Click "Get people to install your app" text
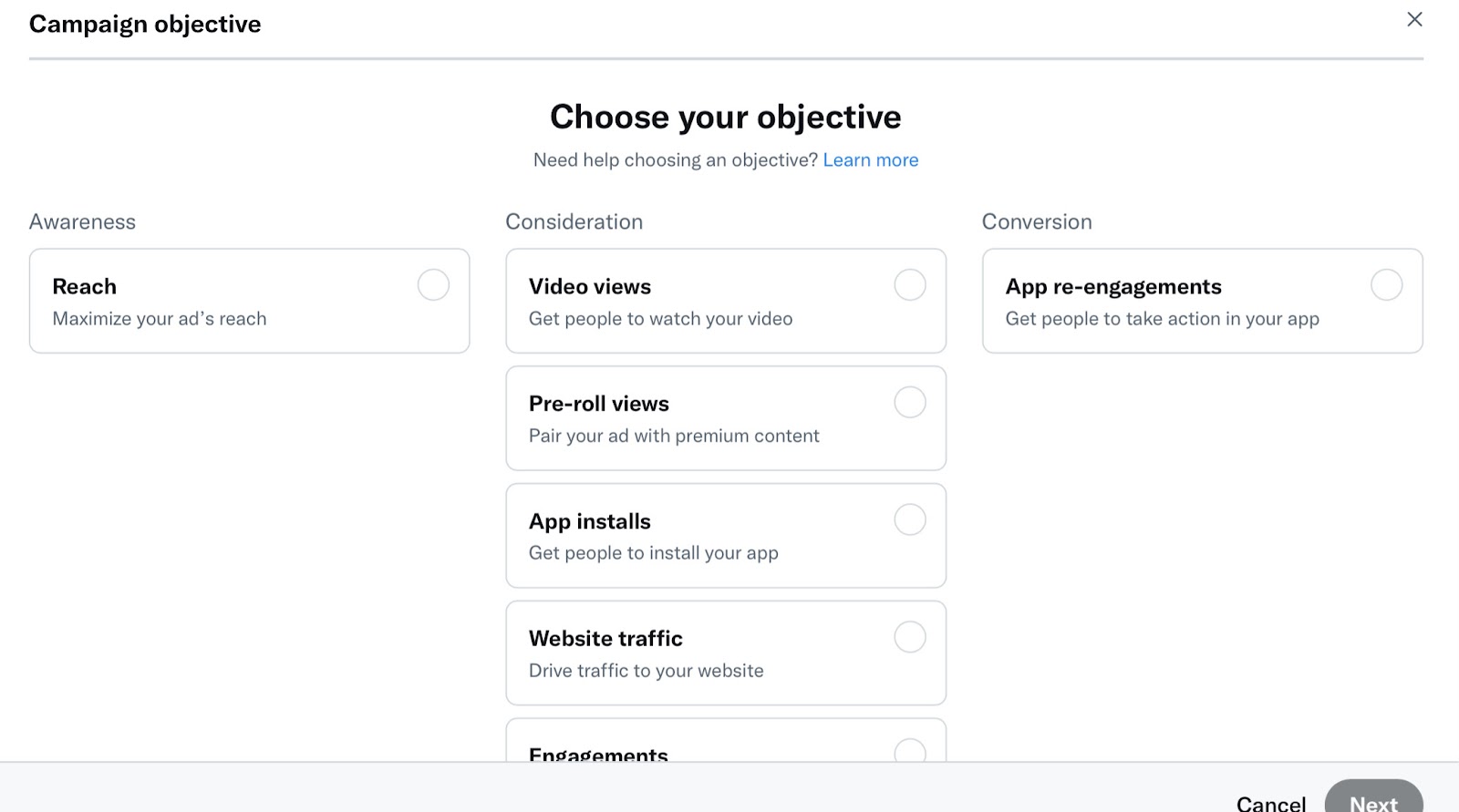The image size is (1459, 812). (653, 553)
